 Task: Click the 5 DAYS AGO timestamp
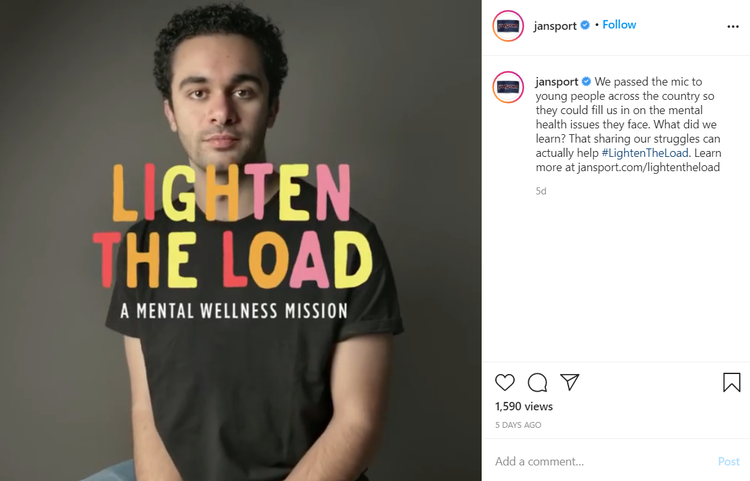click(518, 425)
